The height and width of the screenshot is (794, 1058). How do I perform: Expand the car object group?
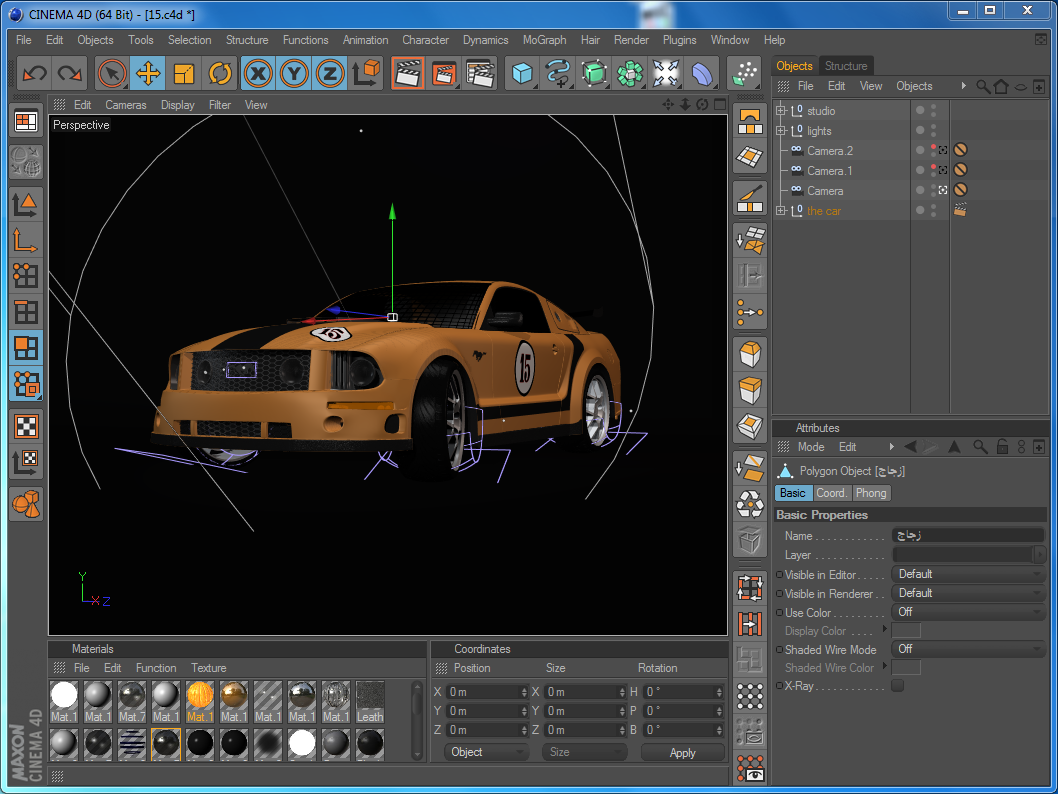(781, 210)
